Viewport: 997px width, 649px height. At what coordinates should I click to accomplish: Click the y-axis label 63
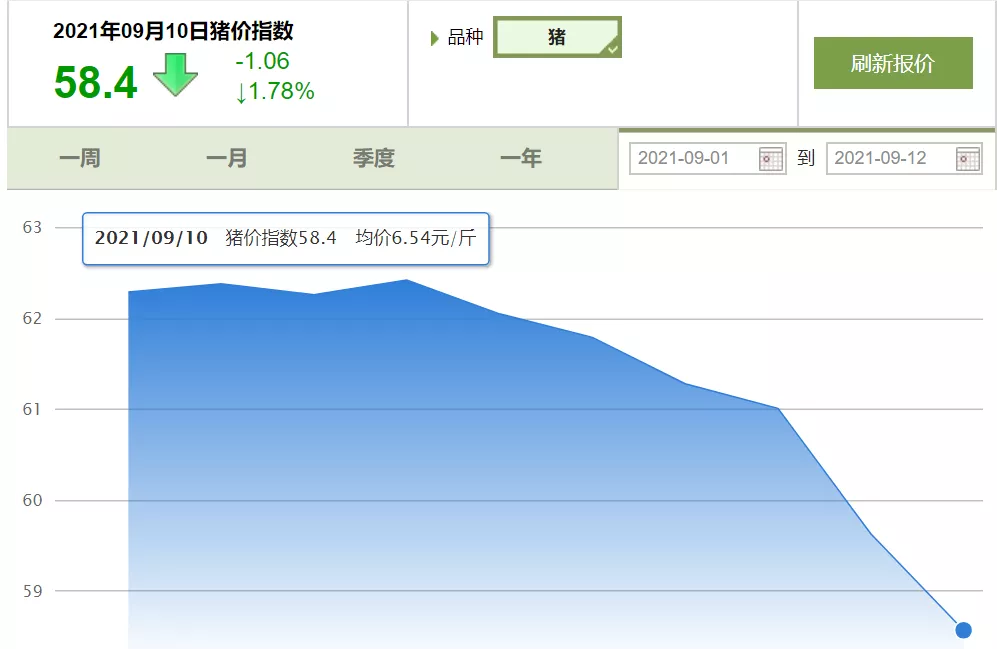32,227
